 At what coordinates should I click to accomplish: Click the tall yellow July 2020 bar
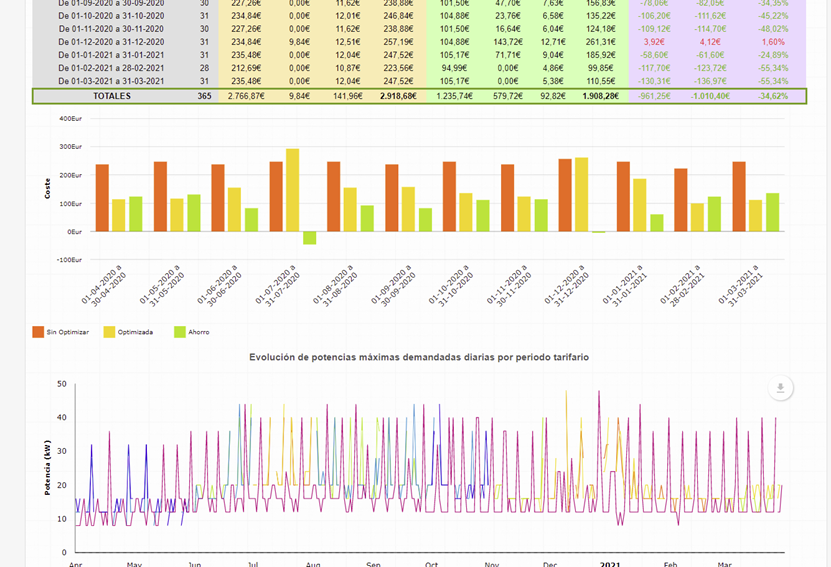(293, 190)
